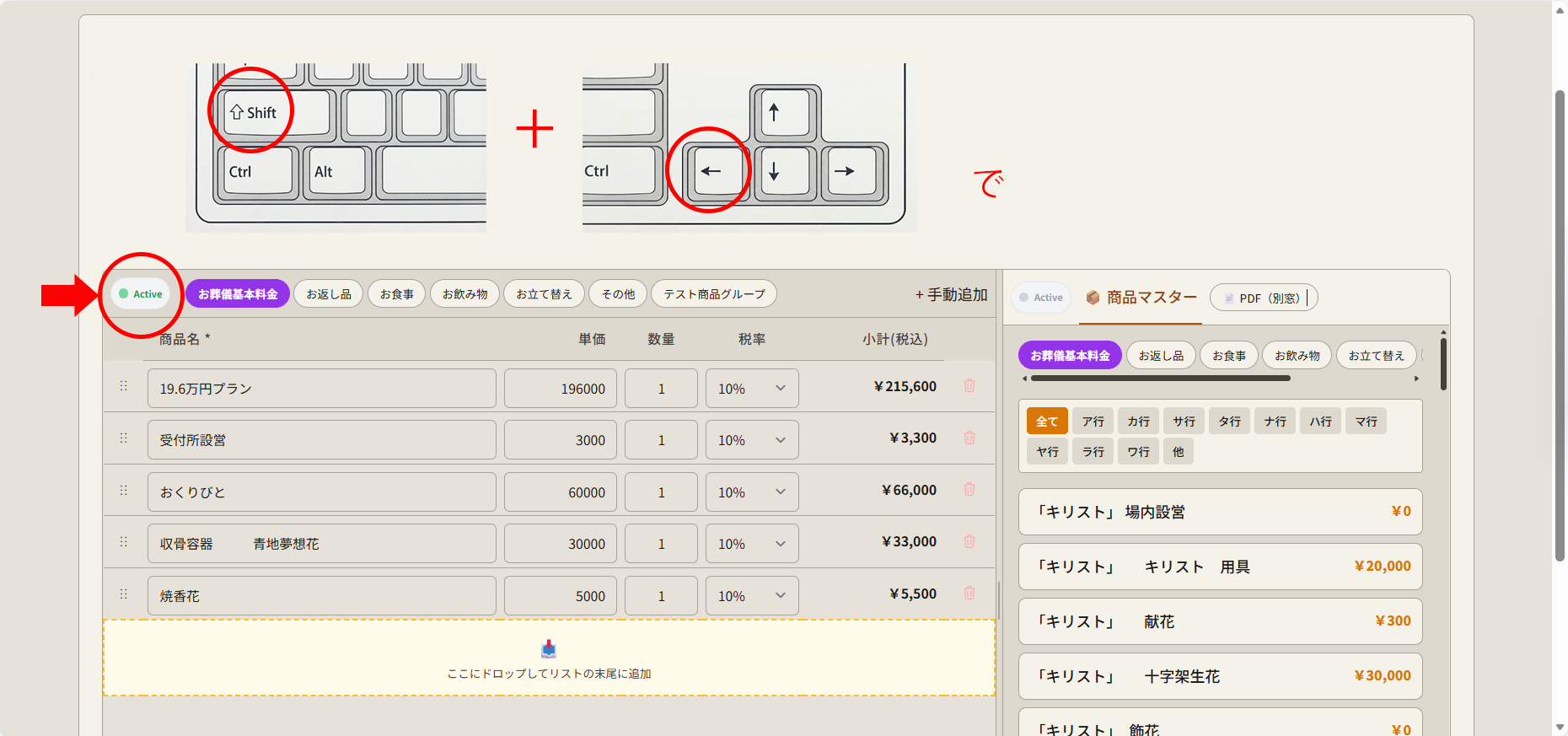The height and width of the screenshot is (736, 1568).
Task: Change tax rate for 焼香花
Action: [x=752, y=596]
